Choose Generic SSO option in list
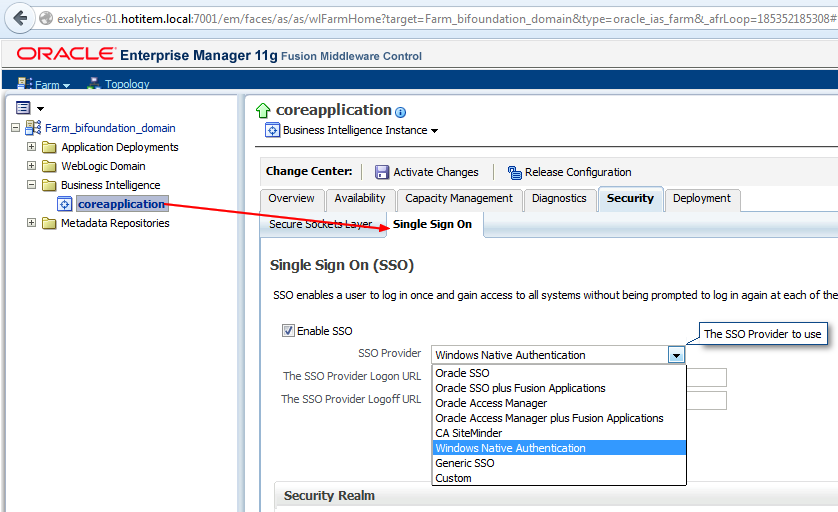Image resolution: width=838 pixels, height=512 pixels. (465, 463)
